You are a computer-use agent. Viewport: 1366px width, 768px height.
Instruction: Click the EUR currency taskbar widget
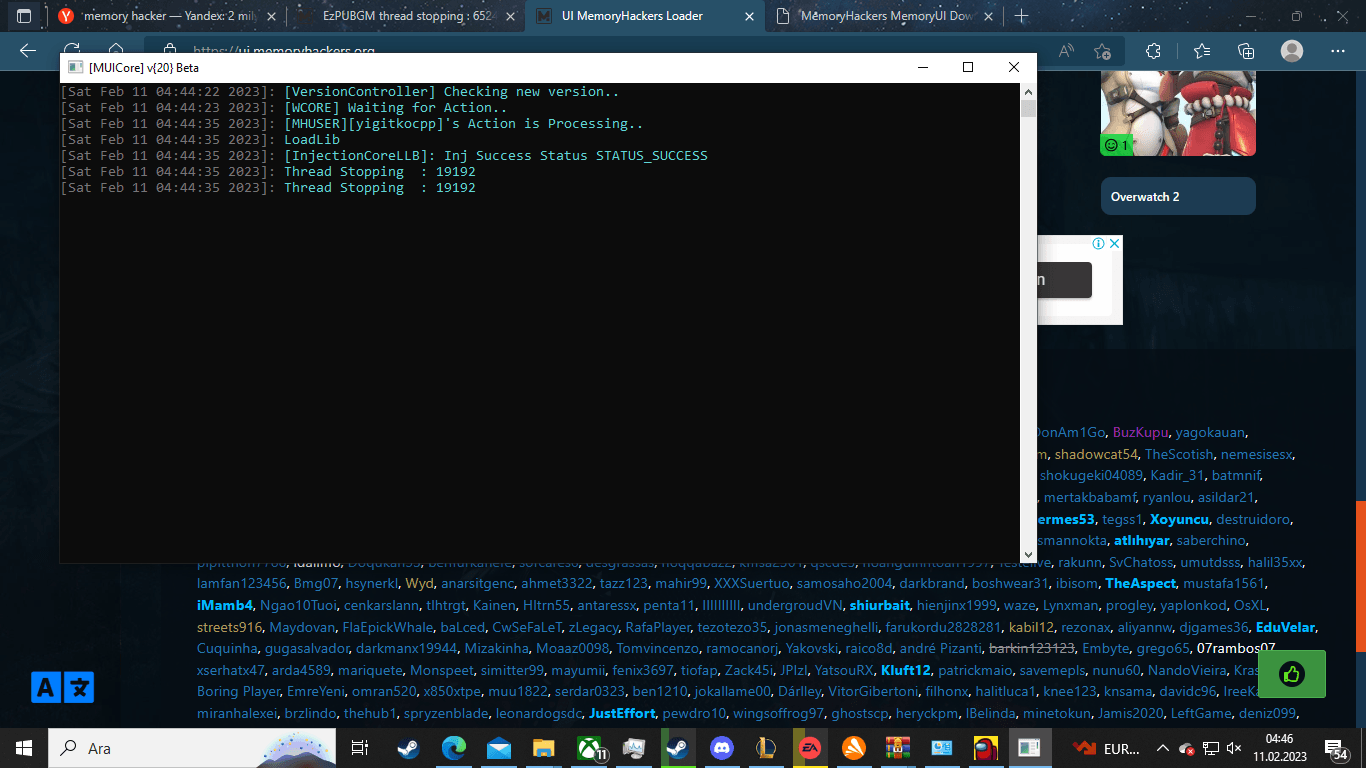tap(1108, 748)
